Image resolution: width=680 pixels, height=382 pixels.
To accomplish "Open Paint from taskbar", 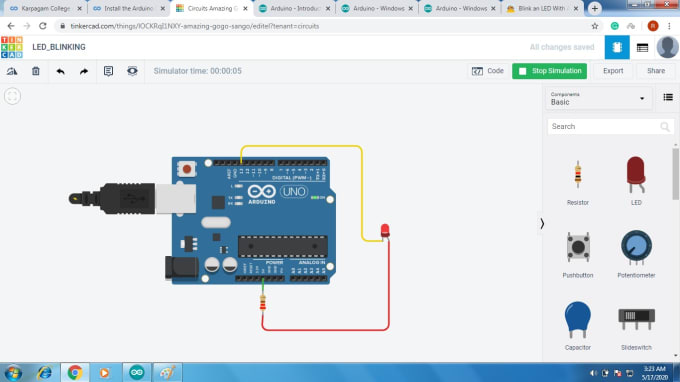I will 168,372.
